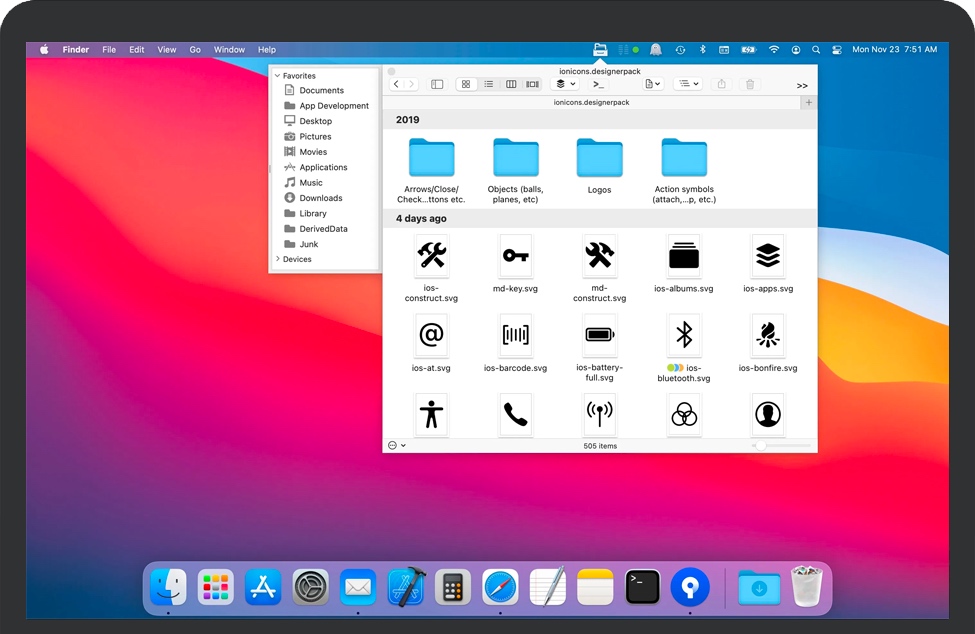Viewport: 975px width, 634px height.
Task: Switch to list view
Action: [x=488, y=85]
